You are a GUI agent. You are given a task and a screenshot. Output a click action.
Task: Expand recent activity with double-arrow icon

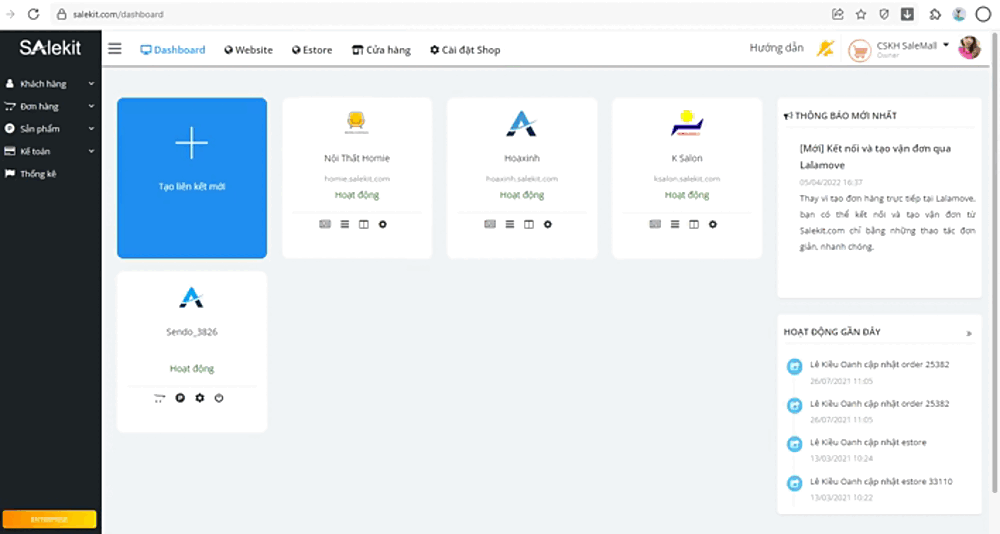[968, 333]
